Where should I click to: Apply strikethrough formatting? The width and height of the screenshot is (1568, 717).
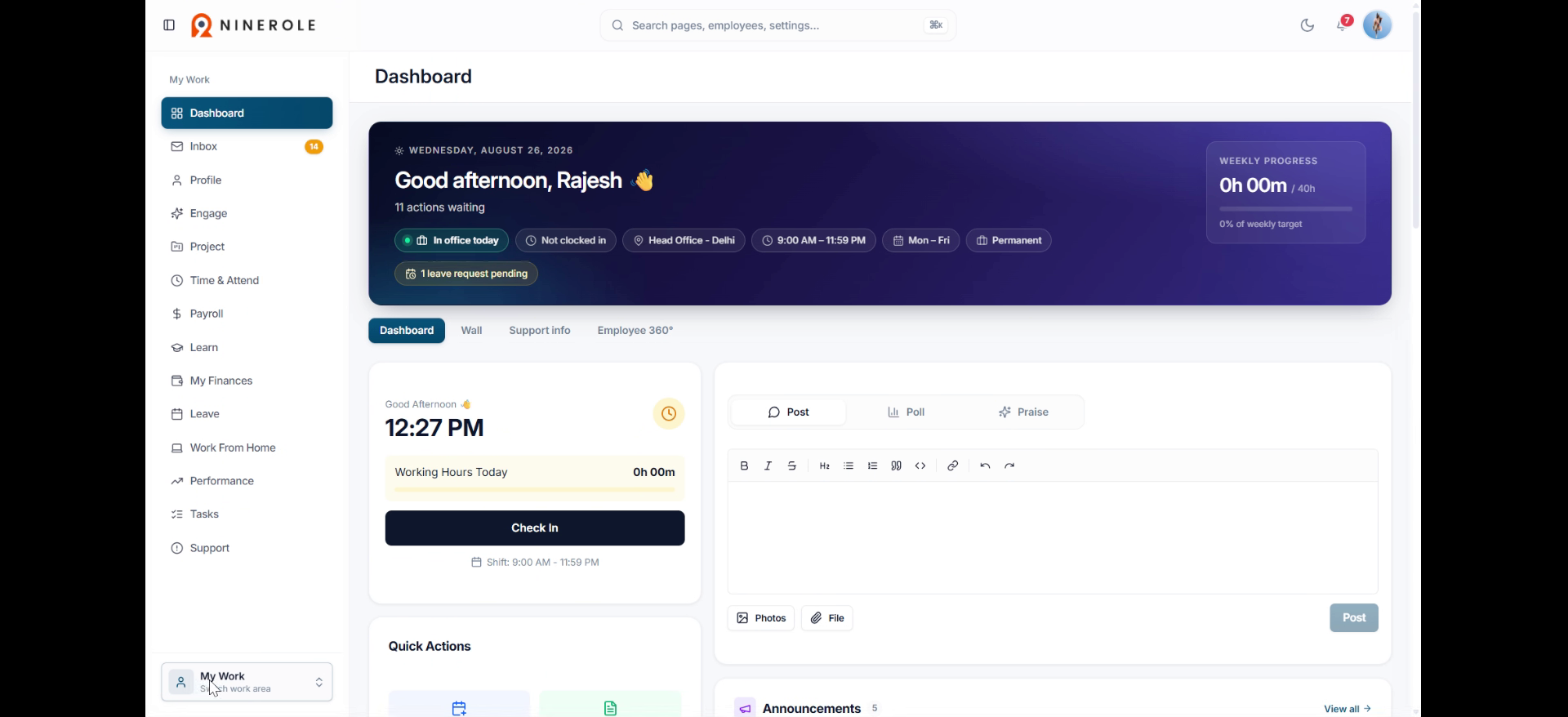[792, 465]
